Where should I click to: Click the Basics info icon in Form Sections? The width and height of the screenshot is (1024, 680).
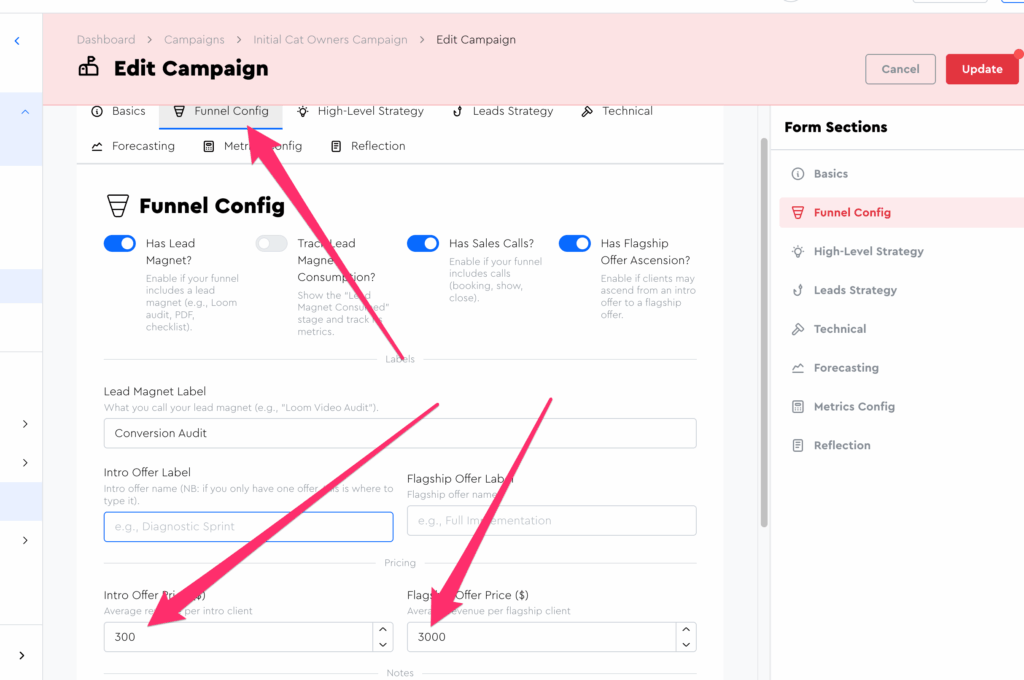[797, 174]
